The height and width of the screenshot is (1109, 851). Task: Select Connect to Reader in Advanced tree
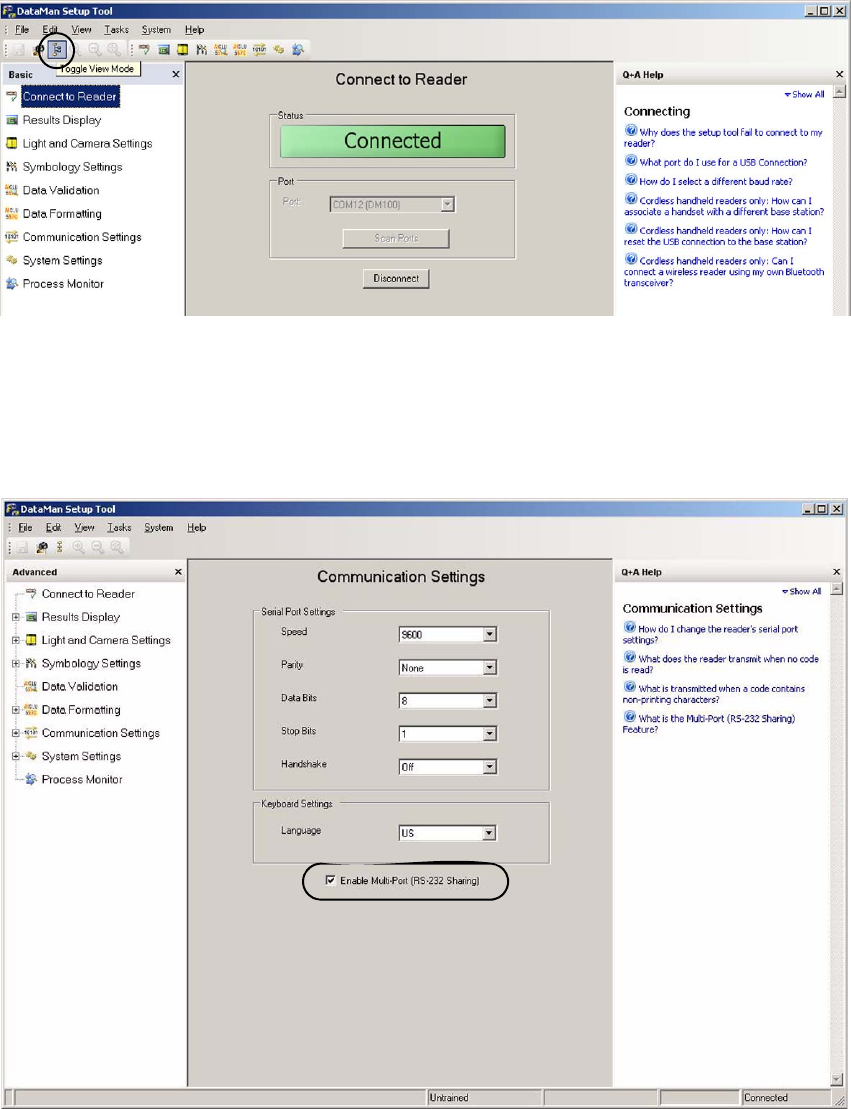tap(88, 593)
